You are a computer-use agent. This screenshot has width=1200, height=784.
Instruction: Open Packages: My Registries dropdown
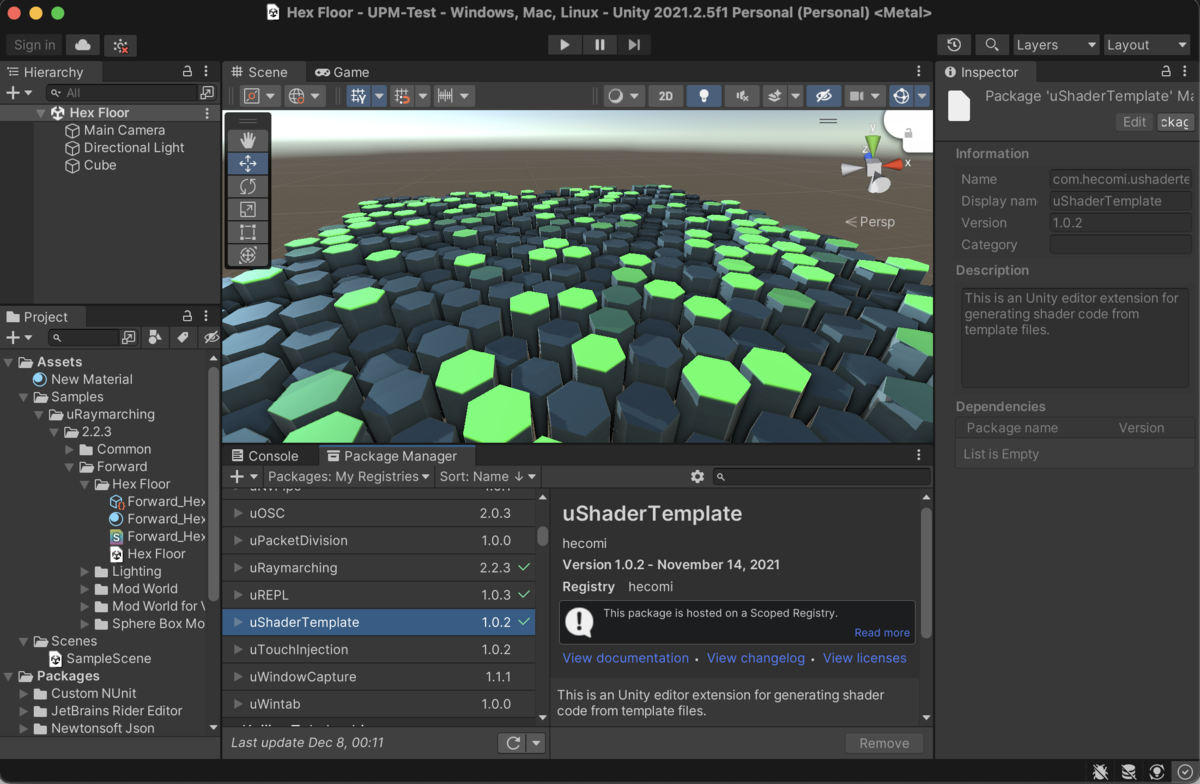(x=349, y=477)
